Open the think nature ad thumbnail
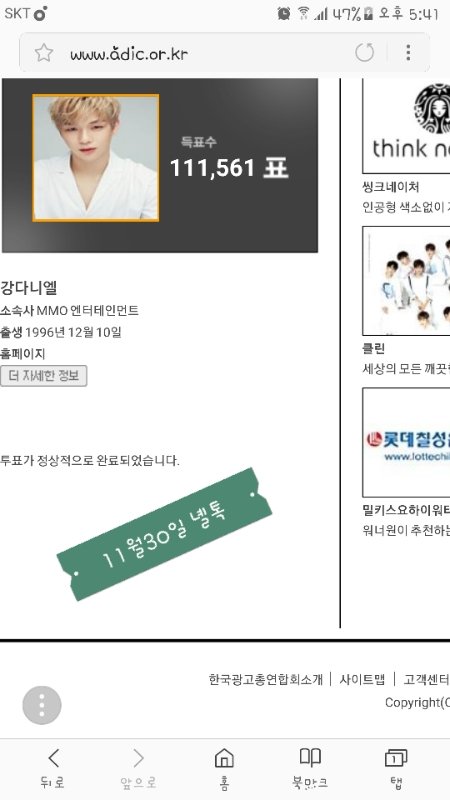The image size is (450, 800). pyautogui.click(x=406, y=126)
